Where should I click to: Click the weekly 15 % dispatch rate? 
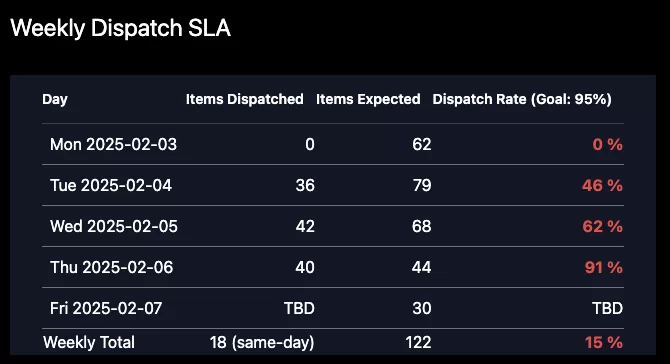[x=604, y=342]
